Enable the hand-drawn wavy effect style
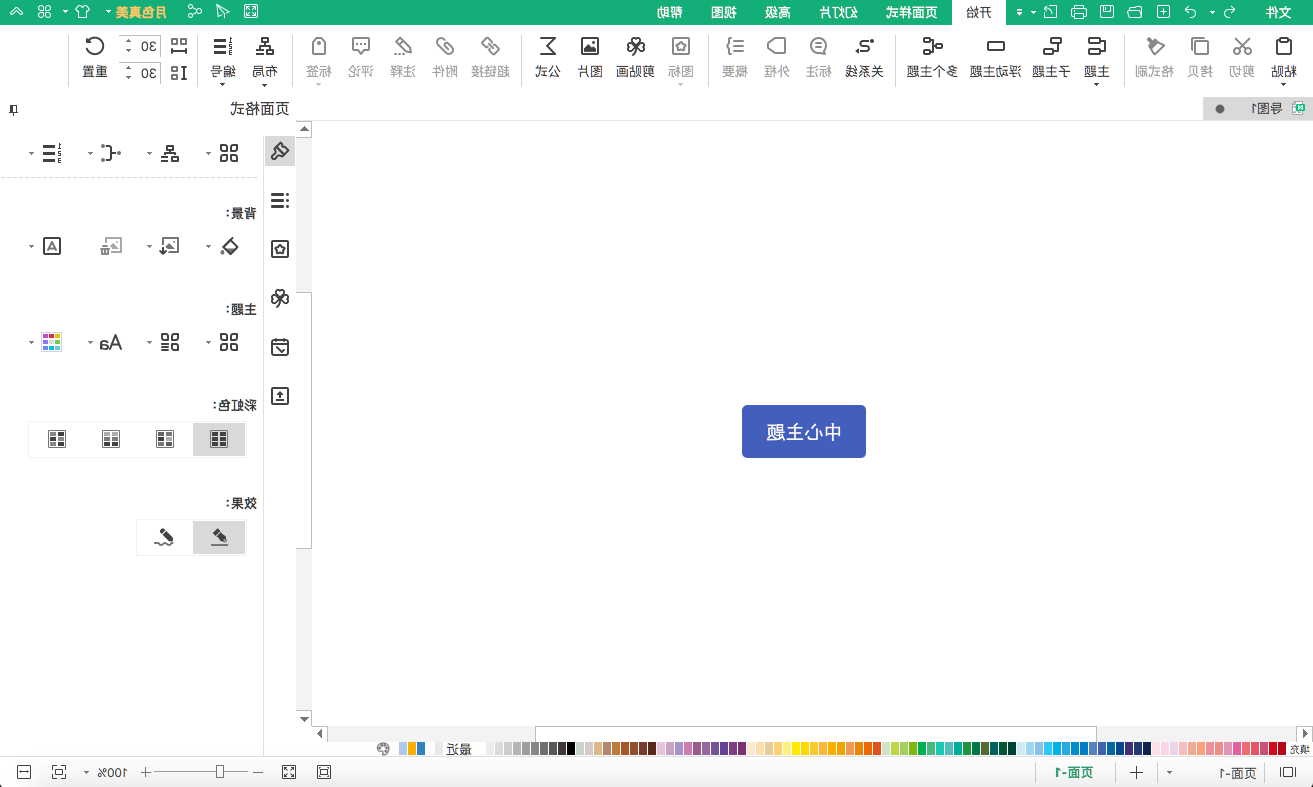 (x=165, y=538)
